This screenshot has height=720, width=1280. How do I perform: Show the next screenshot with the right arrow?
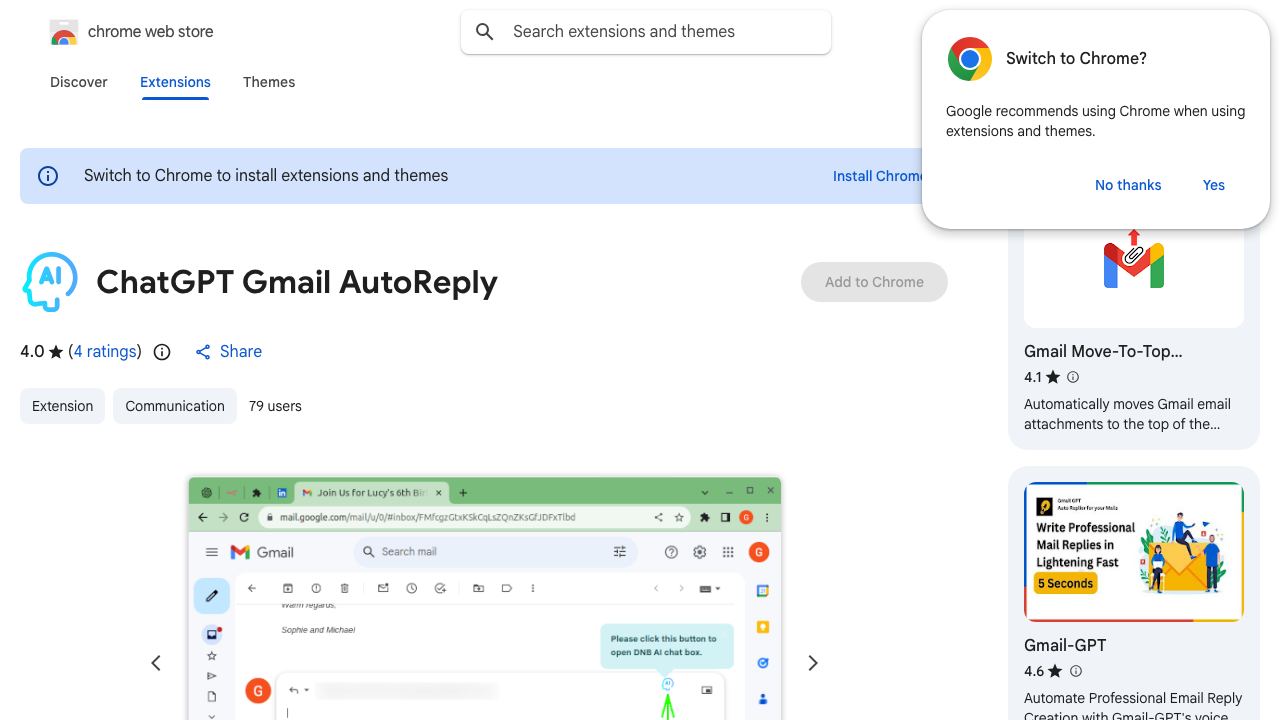coord(813,663)
